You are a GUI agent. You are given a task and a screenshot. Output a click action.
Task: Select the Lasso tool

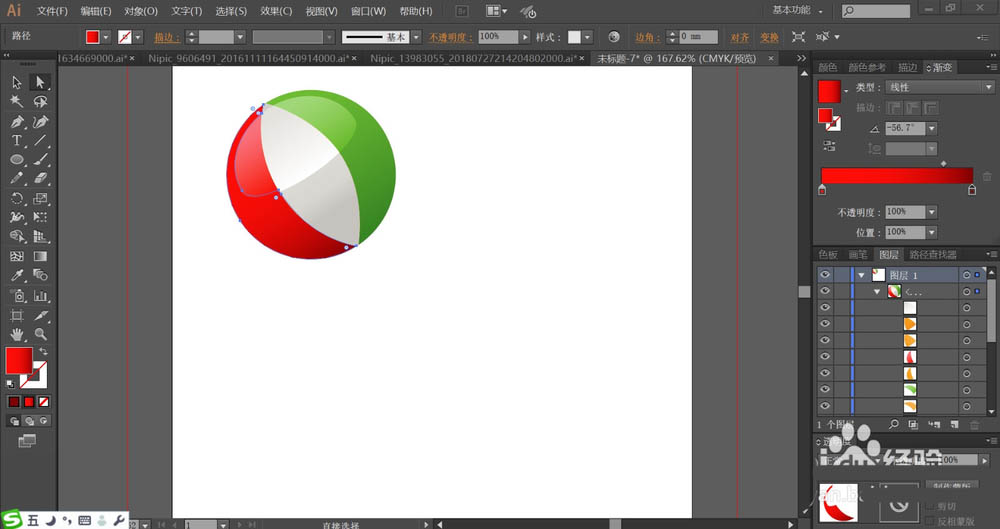40,101
